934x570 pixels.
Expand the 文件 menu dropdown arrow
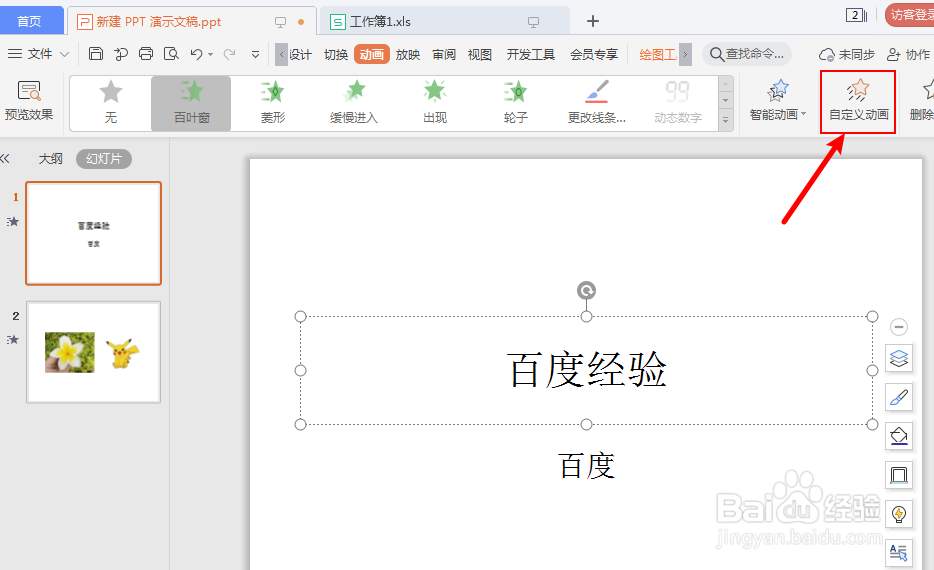pos(64,54)
